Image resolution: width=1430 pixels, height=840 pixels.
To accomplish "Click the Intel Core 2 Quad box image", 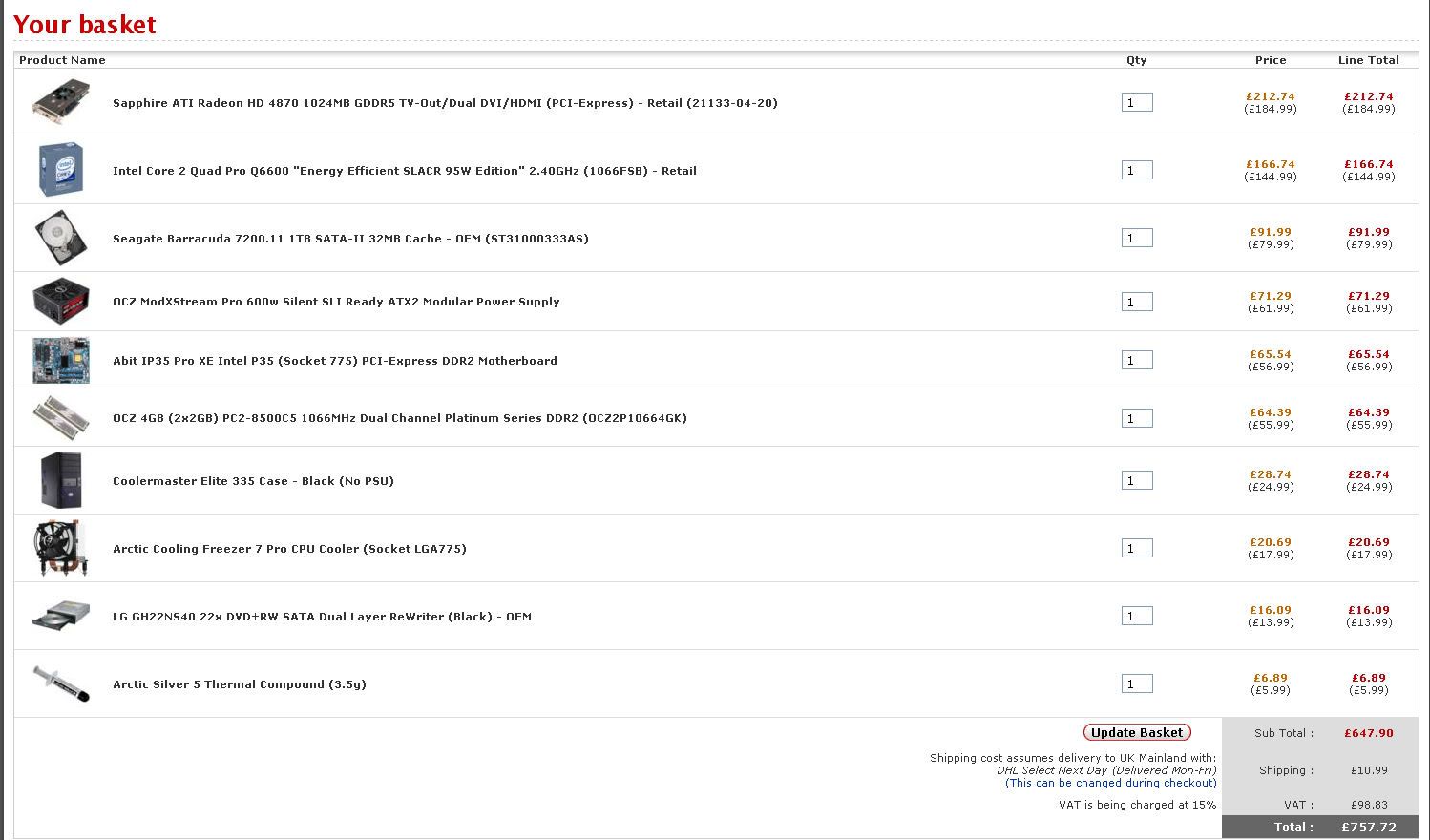I will [61, 170].
